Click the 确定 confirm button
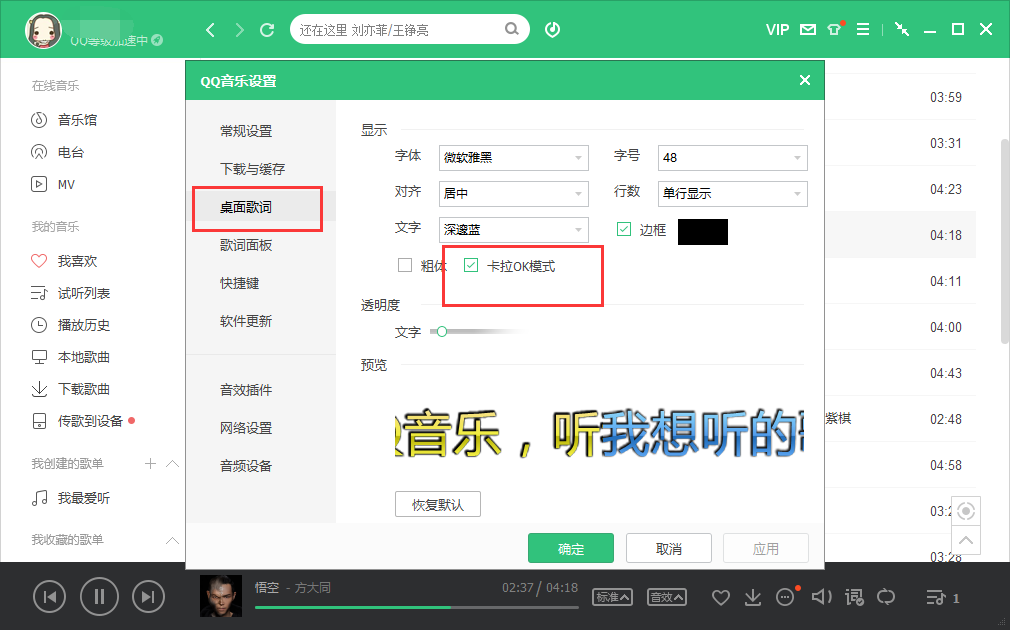Image resolution: width=1010 pixels, height=630 pixels. (x=571, y=549)
